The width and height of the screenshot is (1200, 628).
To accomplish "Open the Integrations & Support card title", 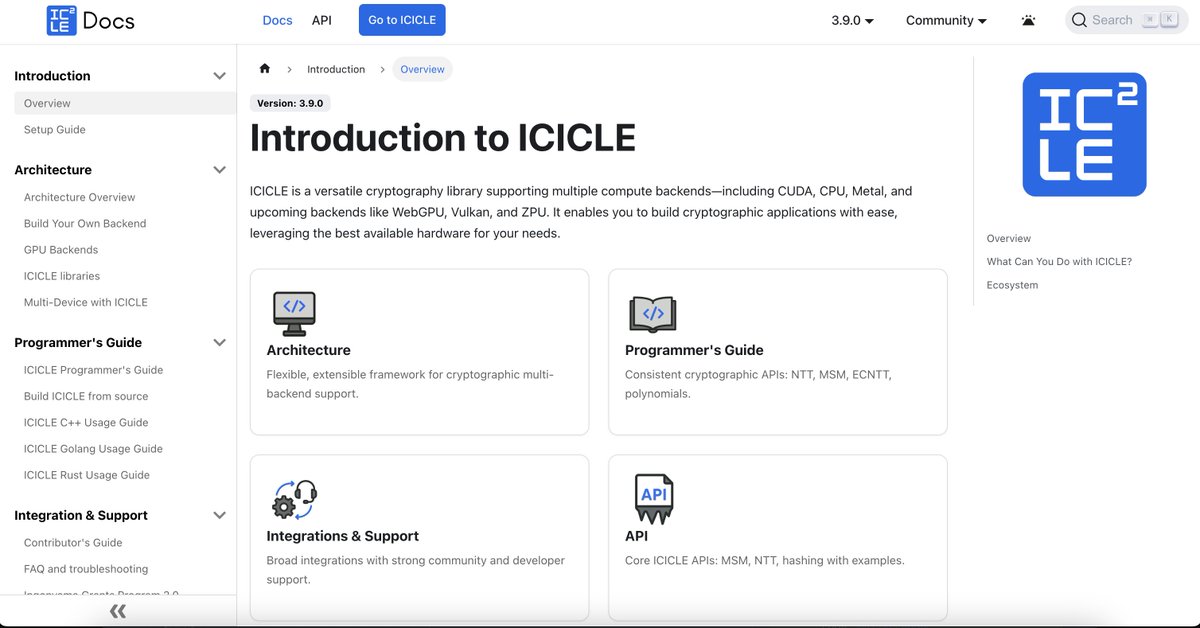I will [x=342, y=536].
